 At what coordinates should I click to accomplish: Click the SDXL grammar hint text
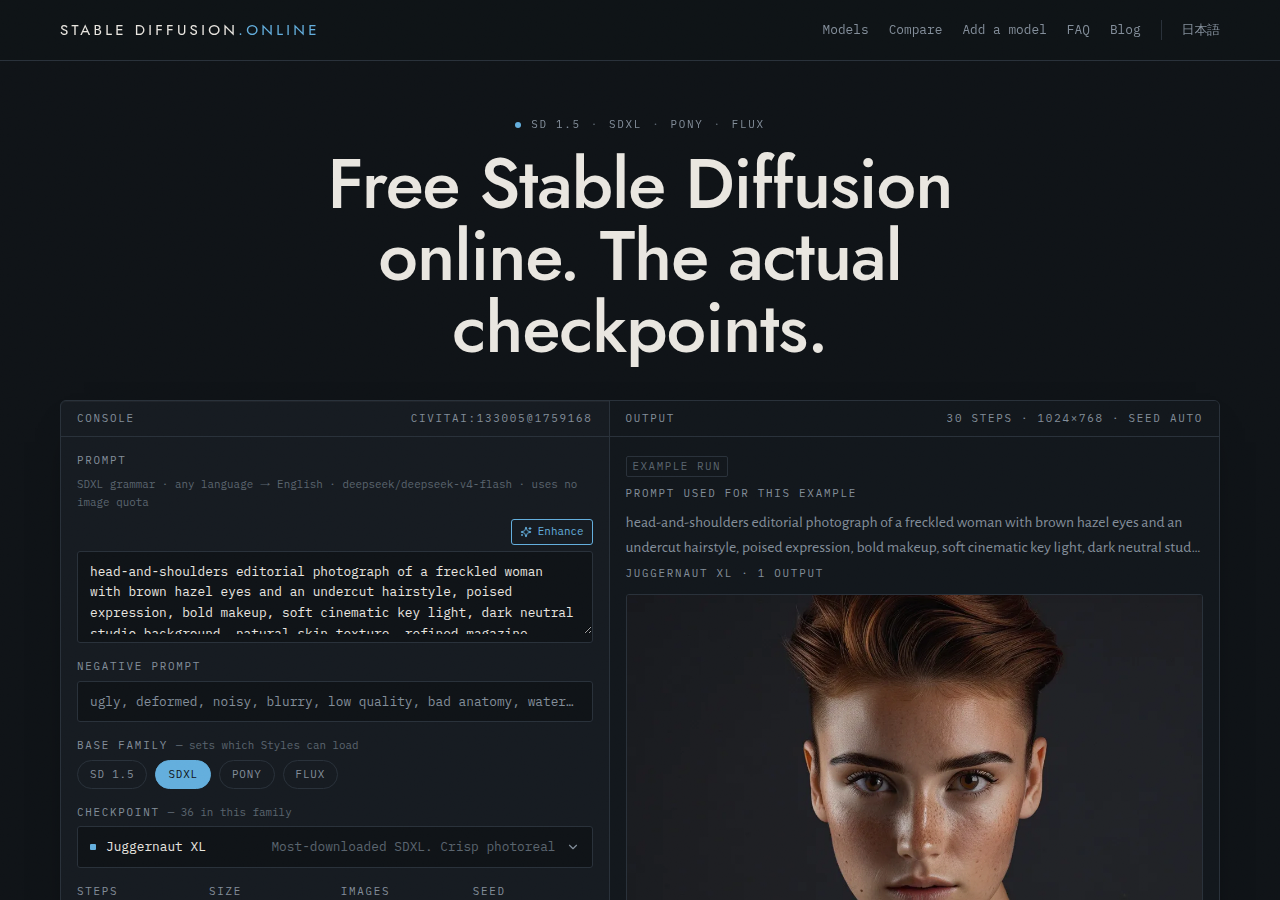point(327,494)
